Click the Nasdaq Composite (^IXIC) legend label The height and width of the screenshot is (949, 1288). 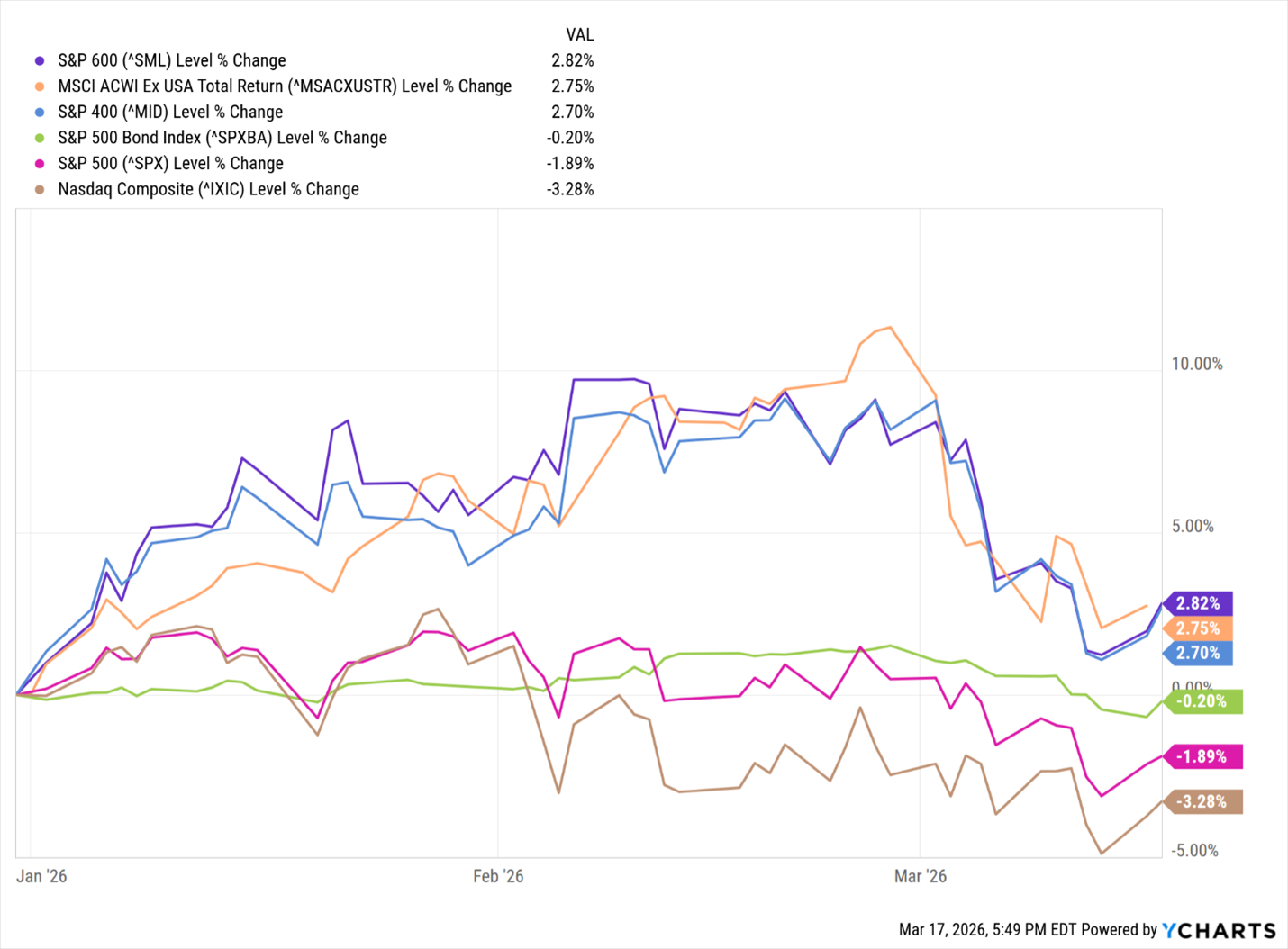[208, 189]
